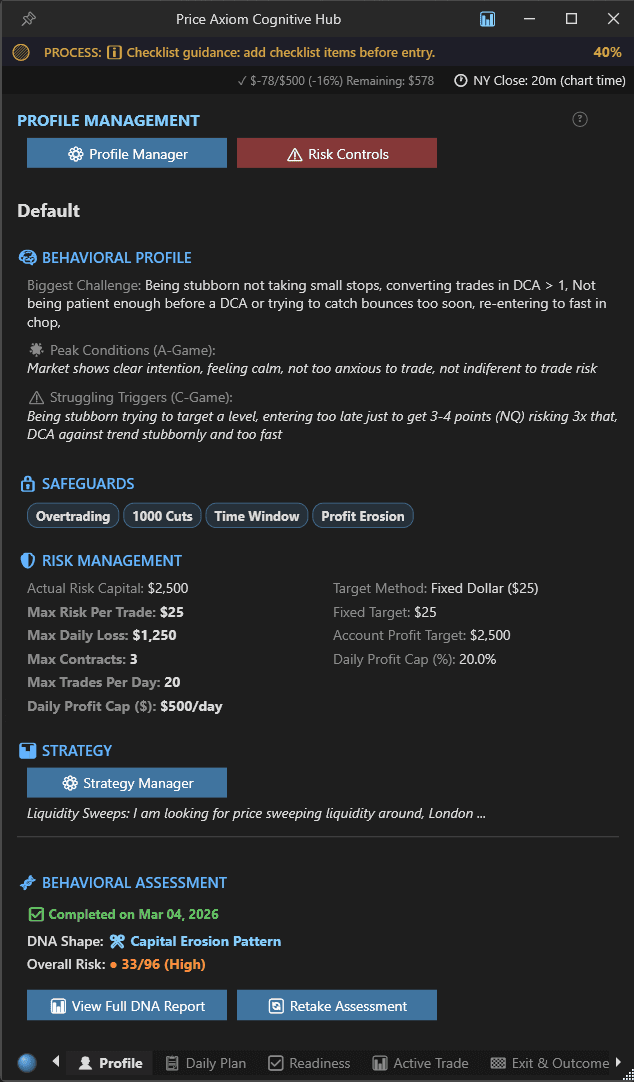Collapse tabs with the left chevron arrow

pos(55,1062)
